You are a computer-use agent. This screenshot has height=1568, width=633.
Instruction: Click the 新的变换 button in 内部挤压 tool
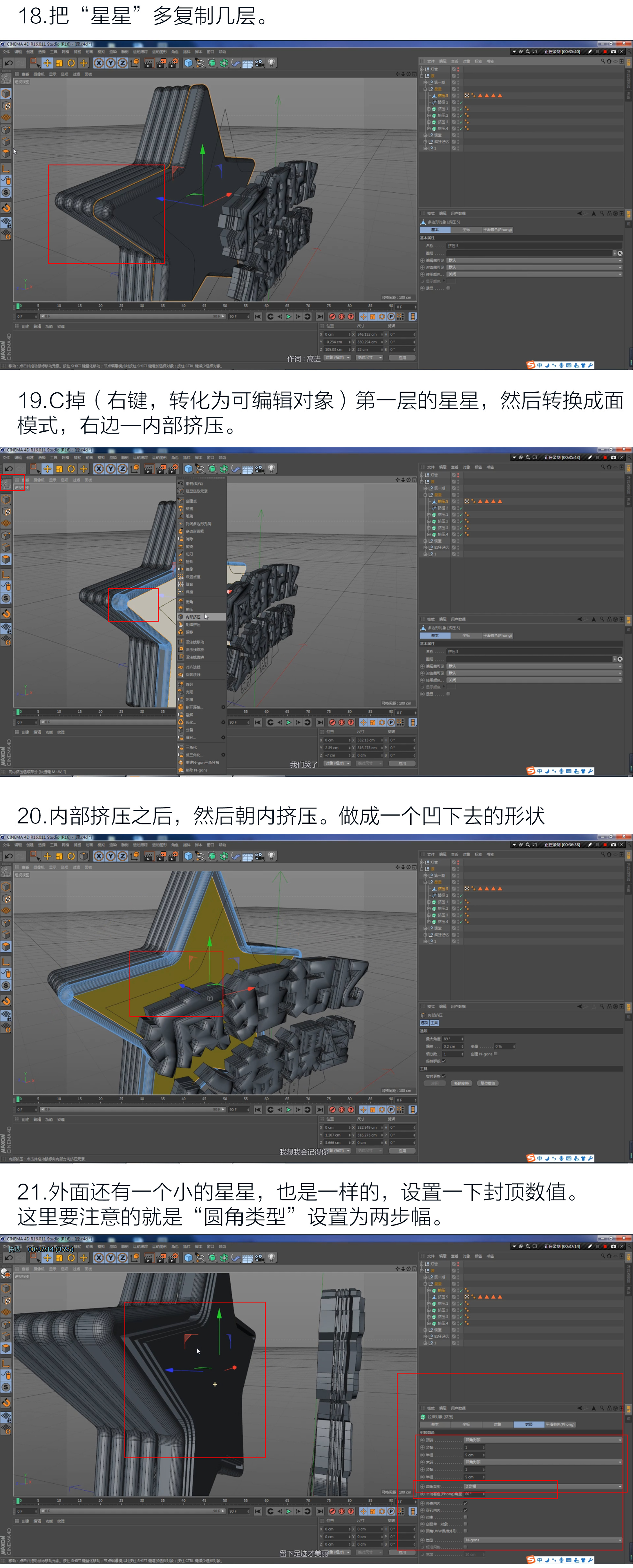[462, 1084]
